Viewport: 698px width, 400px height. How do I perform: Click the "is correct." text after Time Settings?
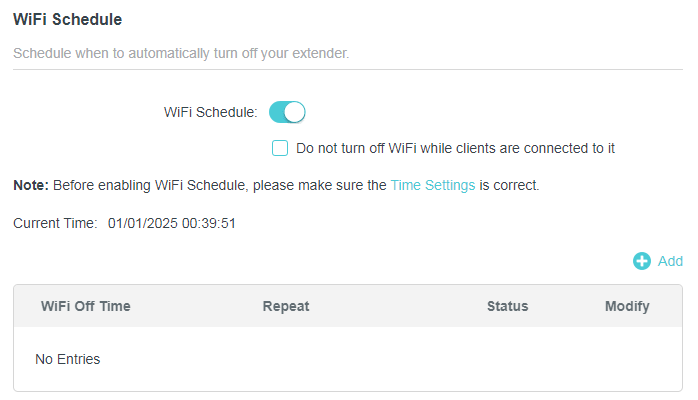tap(510, 185)
